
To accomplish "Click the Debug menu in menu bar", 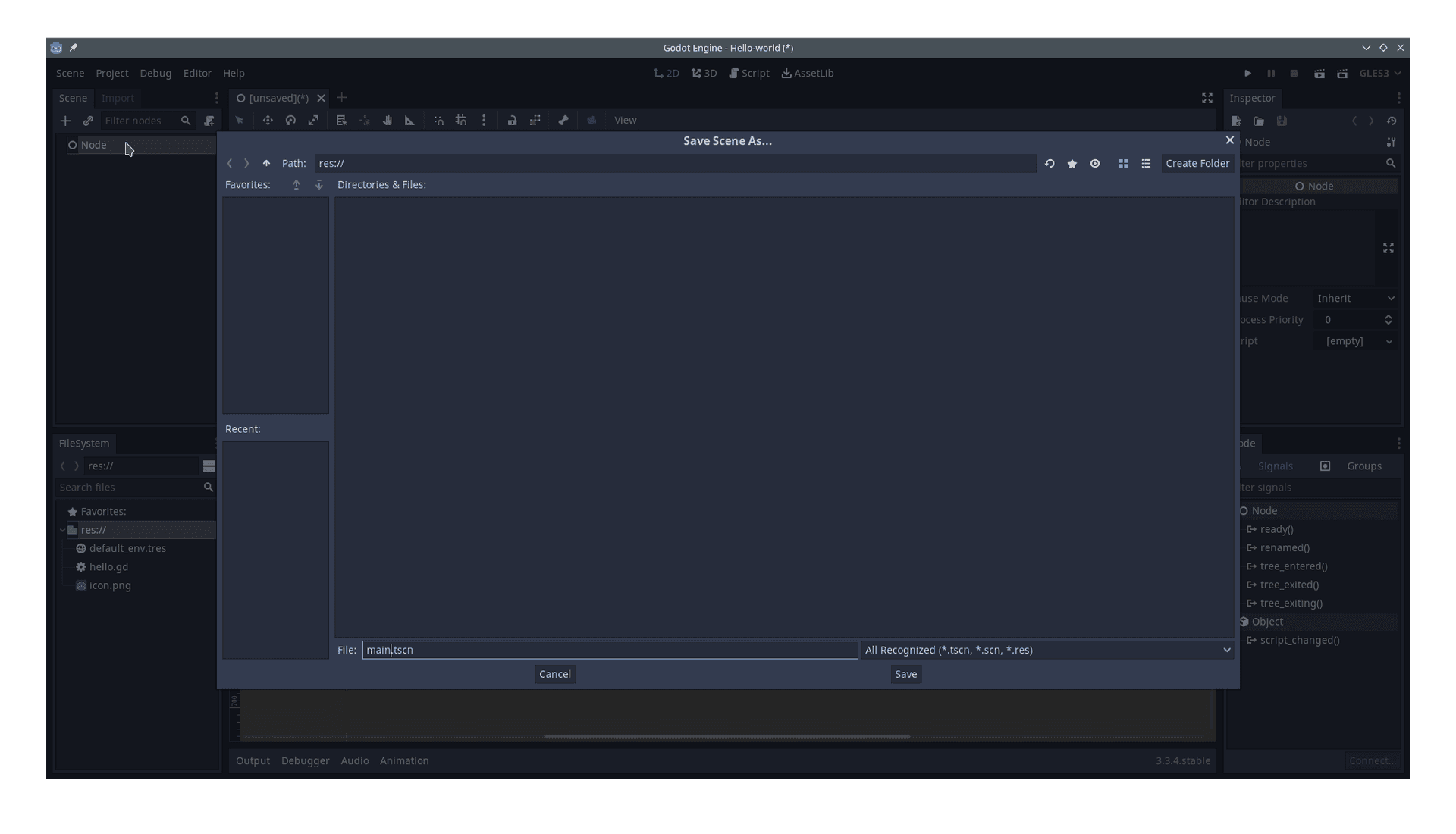I will (155, 72).
